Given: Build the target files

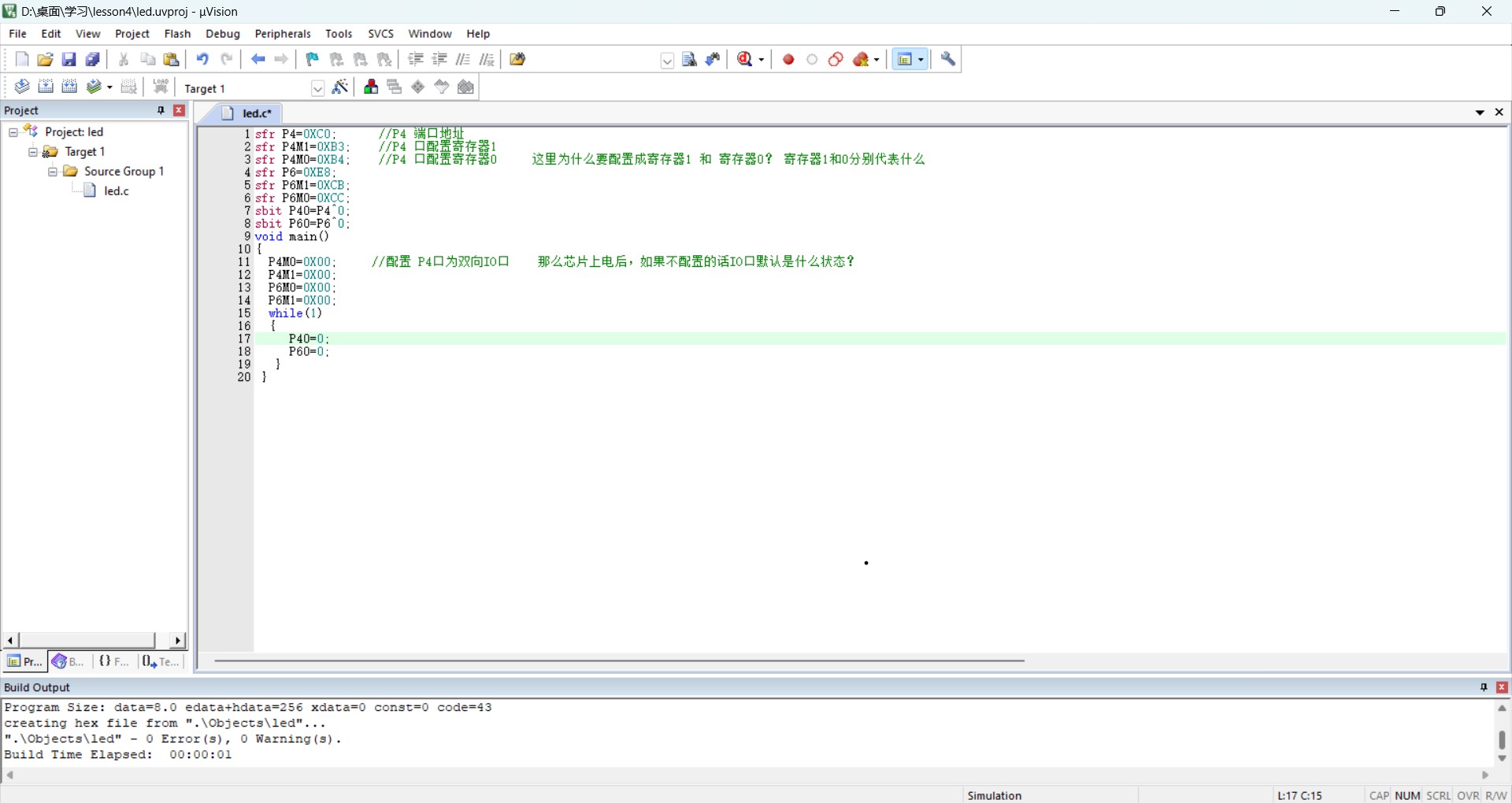Looking at the screenshot, I should (x=46, y=87).
